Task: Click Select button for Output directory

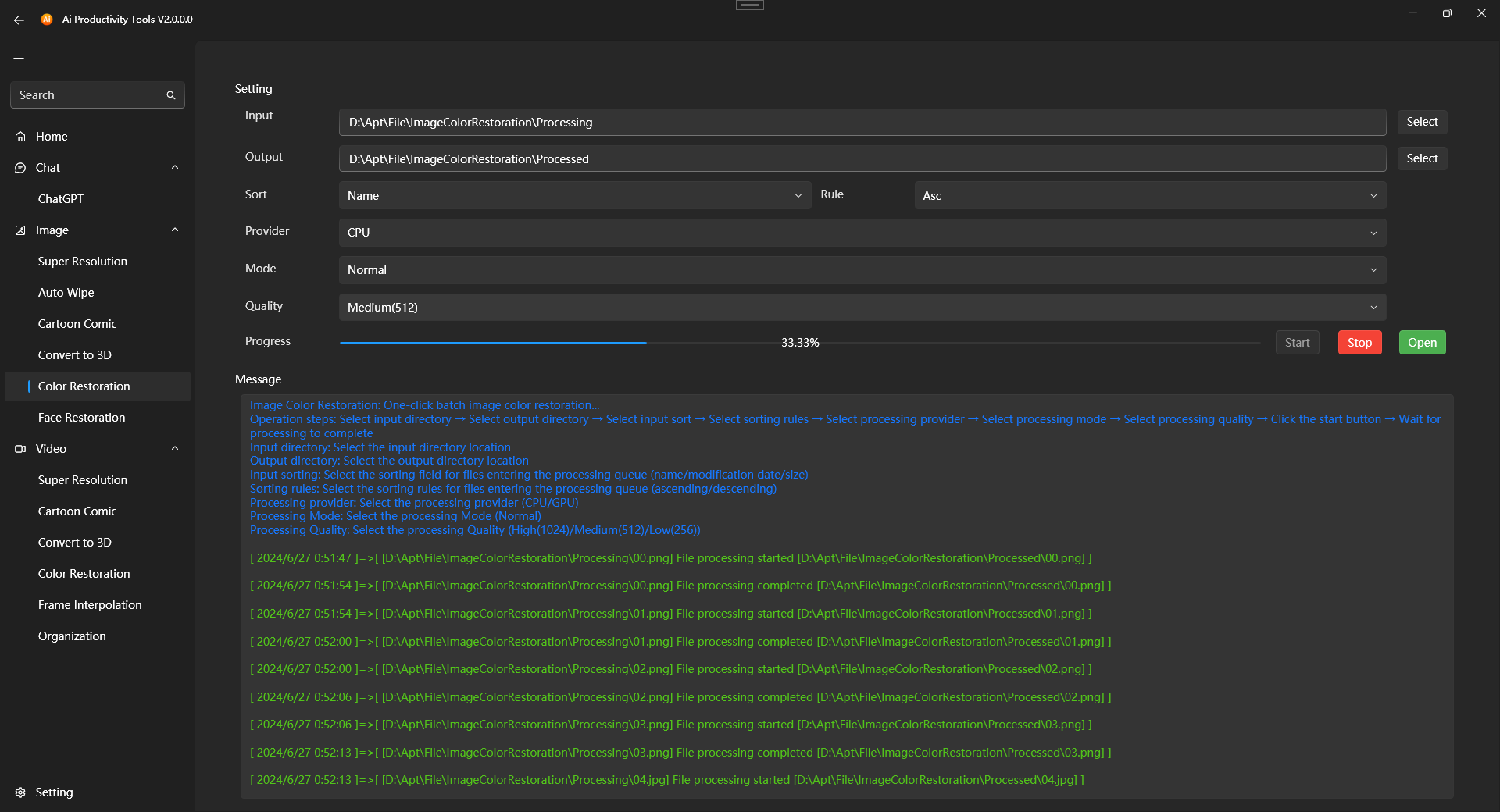Action: (x=1422, y=158)
